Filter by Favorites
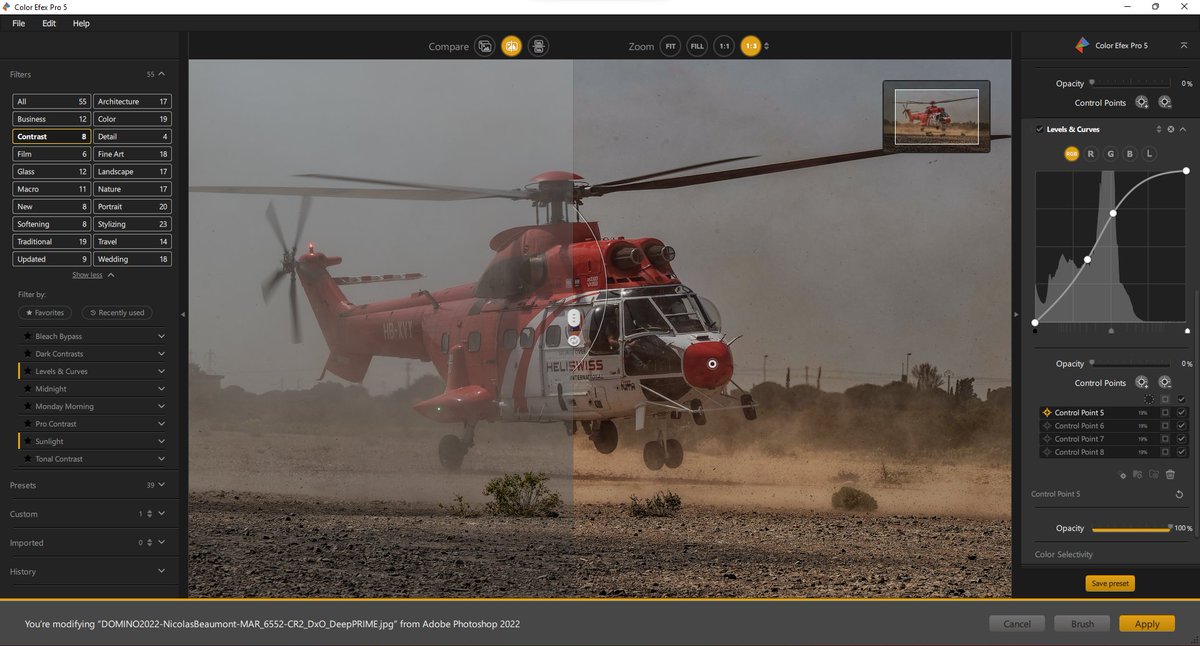The image size is (1200, 646). pos(46,313)
